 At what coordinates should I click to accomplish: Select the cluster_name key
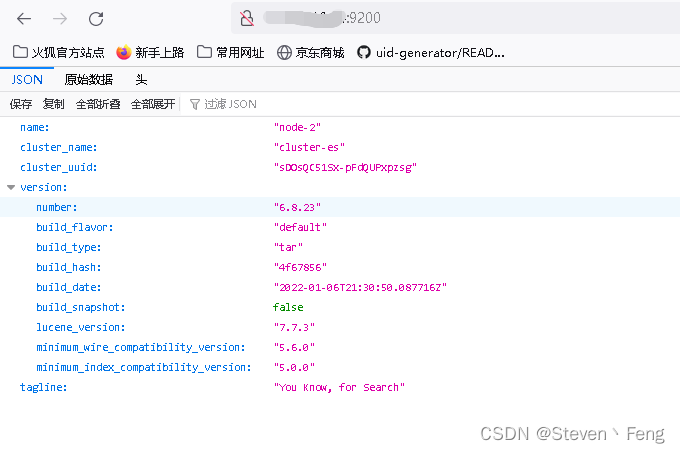[x=59, y=147]
